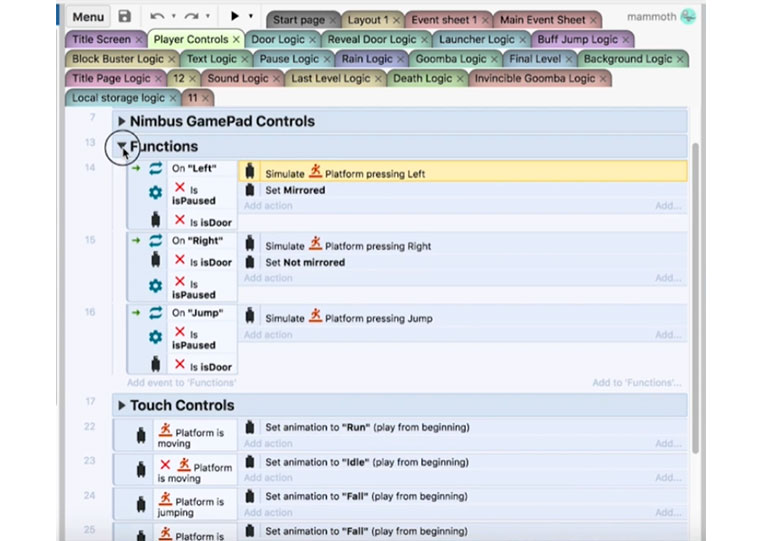The width and height of the screenshot is (763, 541).
Task: Open the Sound Logic tab
Action: pyautogui.click(x=238, y=78)
